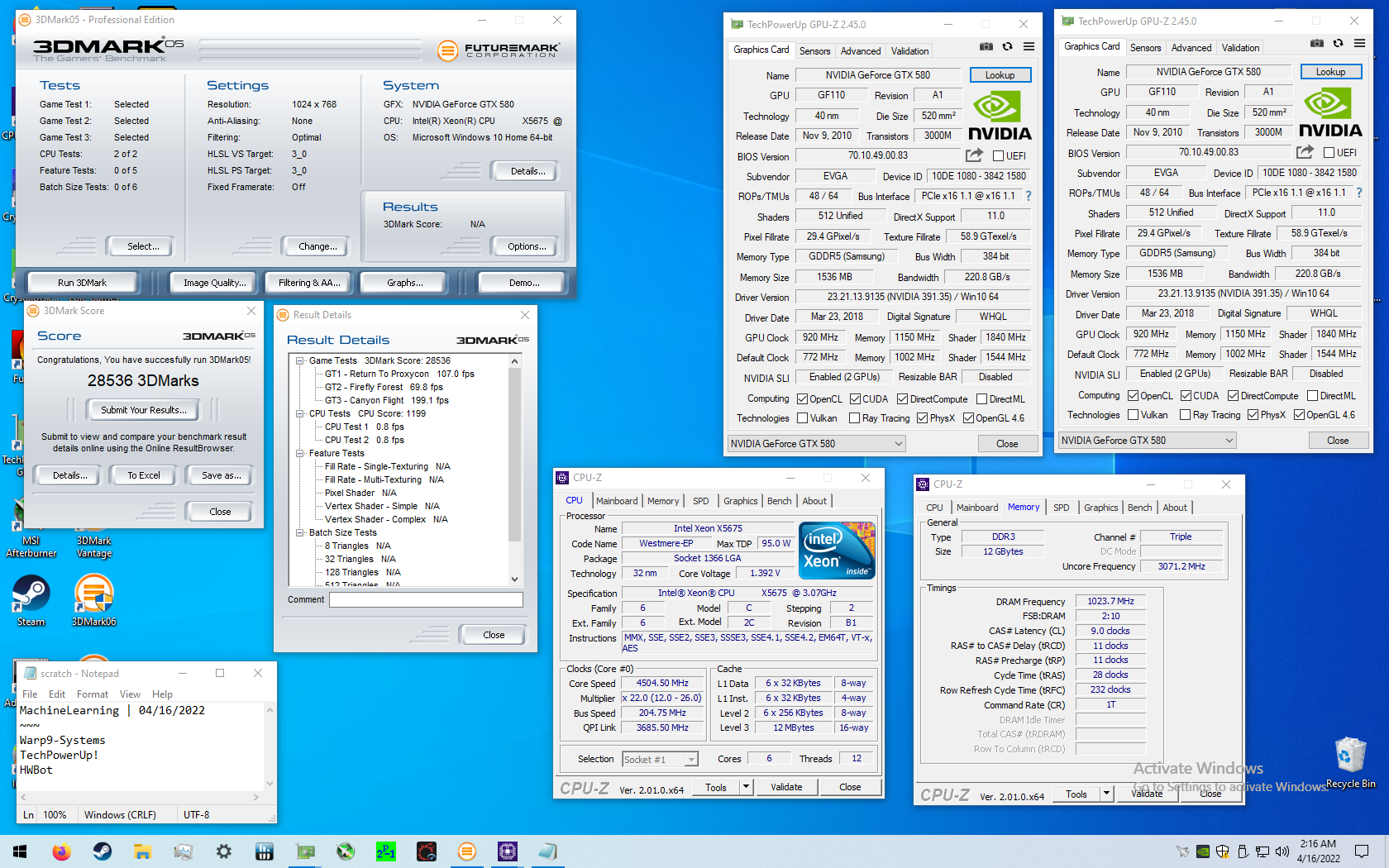The height and width of the screenshot is (868, 1389).
Task: Click Tools dropdown arrow in right CPU-Z window
Action: [1106, 794]
